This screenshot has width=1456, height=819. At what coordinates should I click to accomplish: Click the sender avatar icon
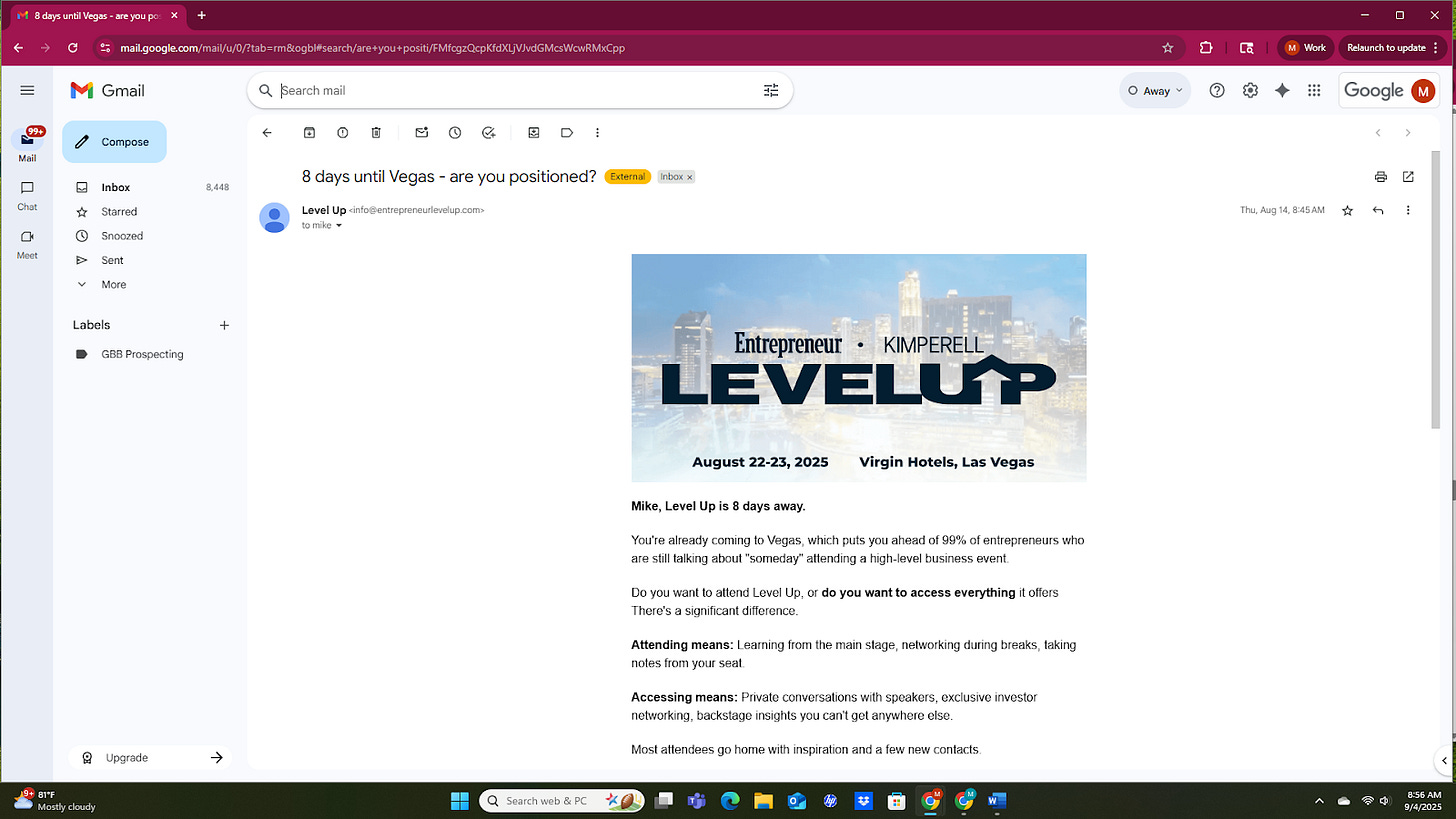(274, 217)
